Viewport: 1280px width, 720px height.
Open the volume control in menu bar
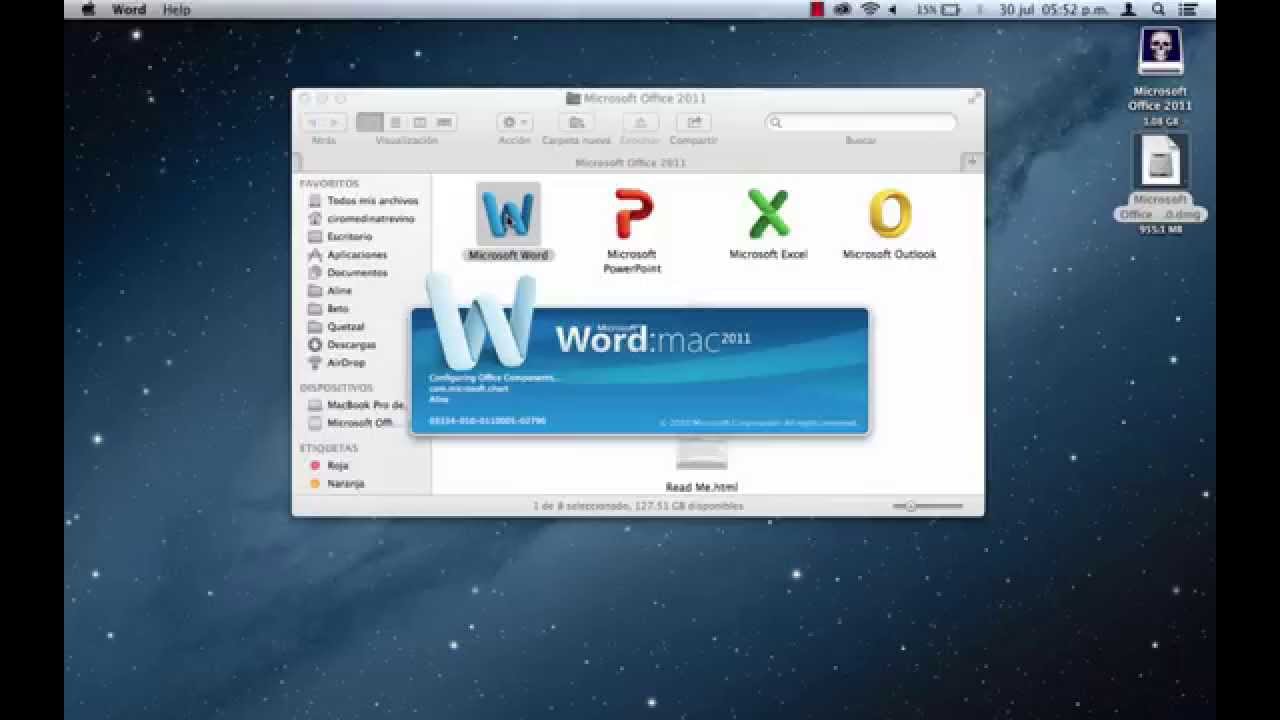tap(893, 9)
